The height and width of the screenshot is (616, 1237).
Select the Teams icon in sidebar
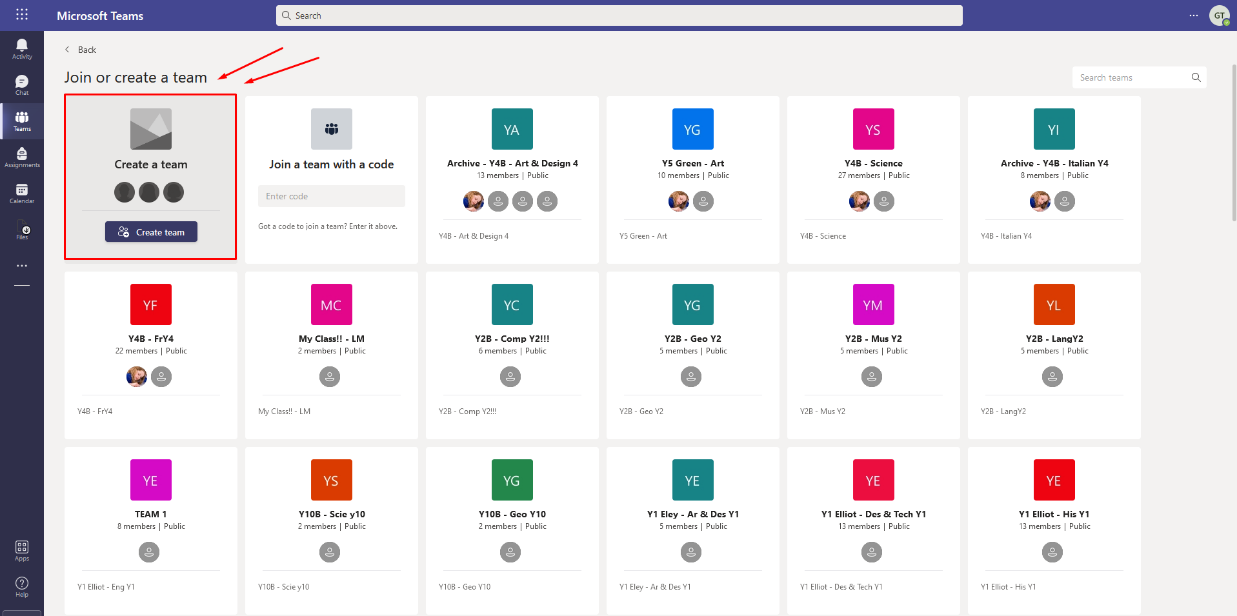(x=22, y=121)
